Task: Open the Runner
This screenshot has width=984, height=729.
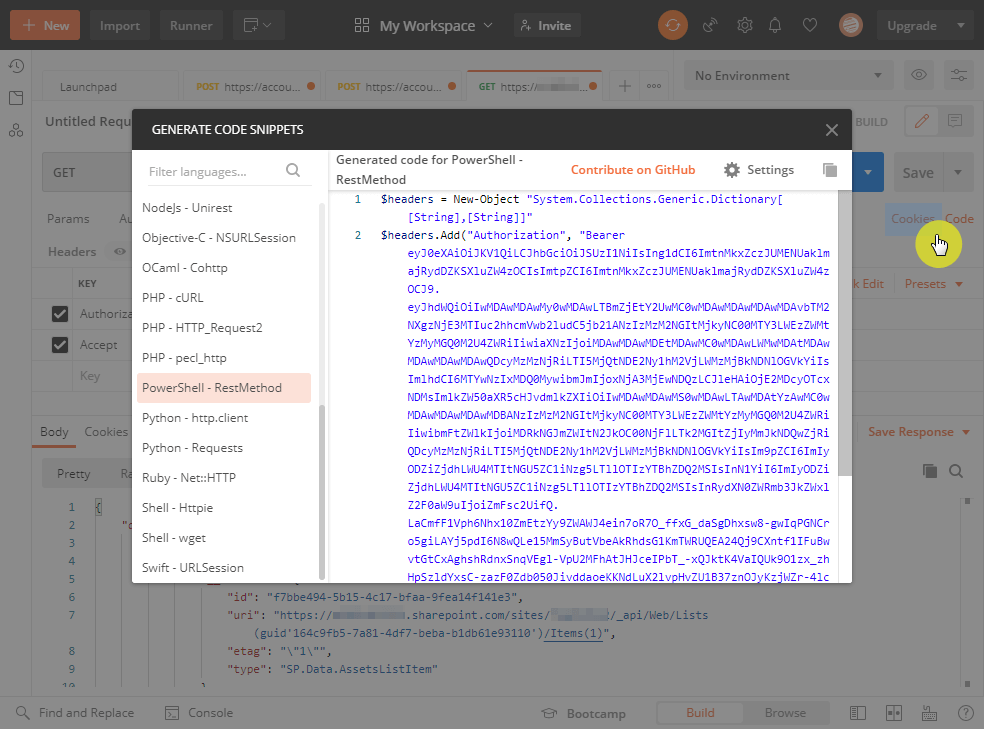Action: click(191, 26)
